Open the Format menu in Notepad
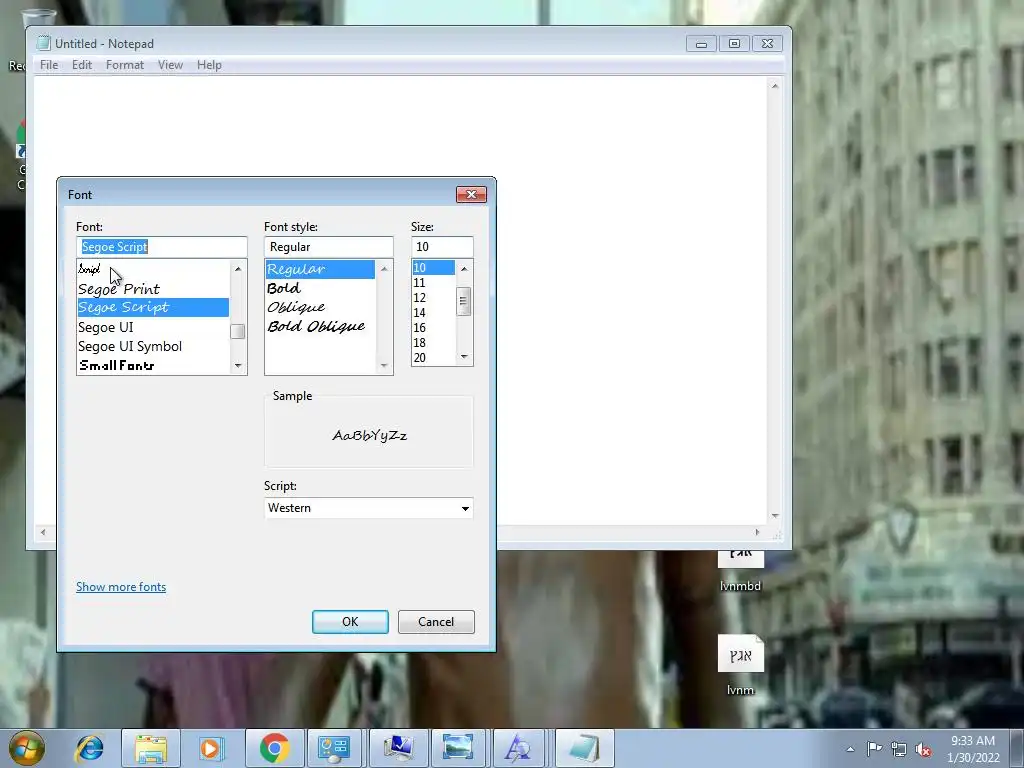 point(125,65)
